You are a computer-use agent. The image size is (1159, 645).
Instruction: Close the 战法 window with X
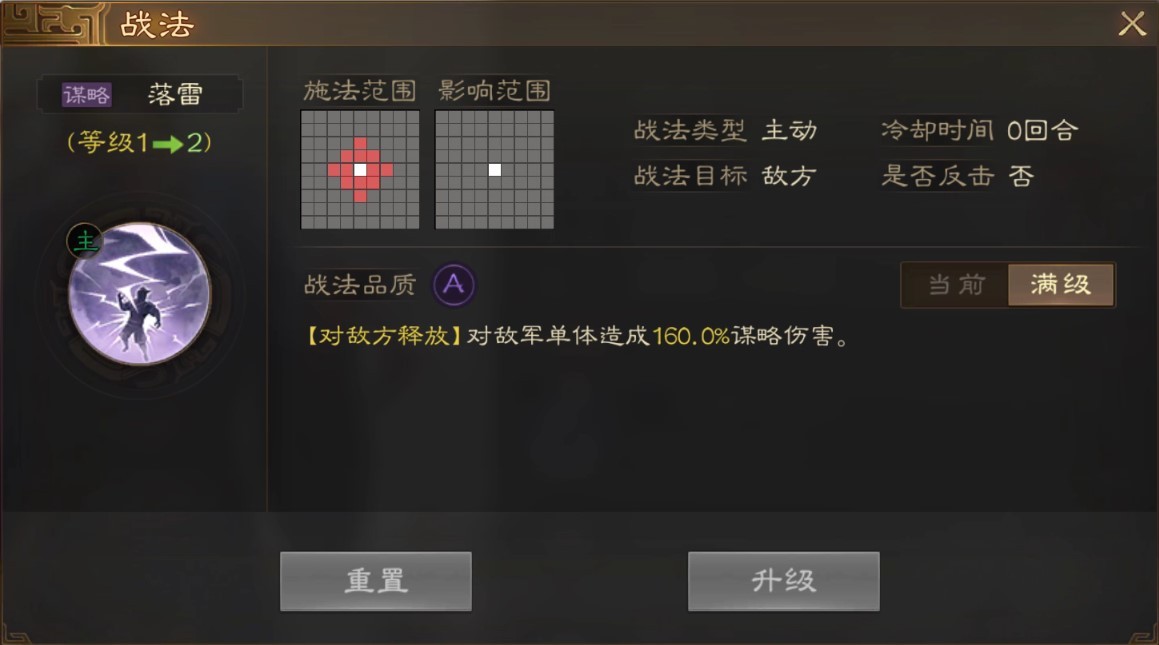coord(1132,24)
